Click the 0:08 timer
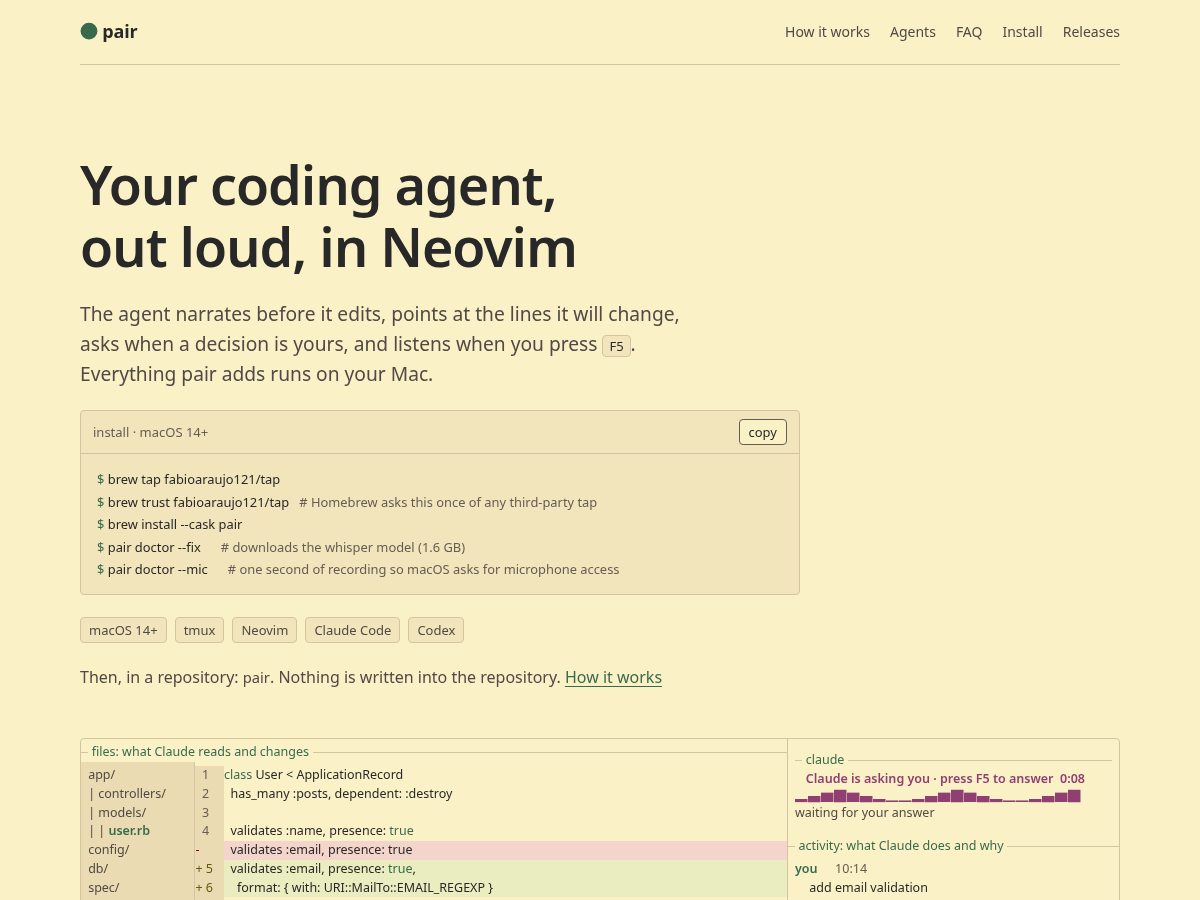This screenshot has width=1200, height=900. (1072, 778)
